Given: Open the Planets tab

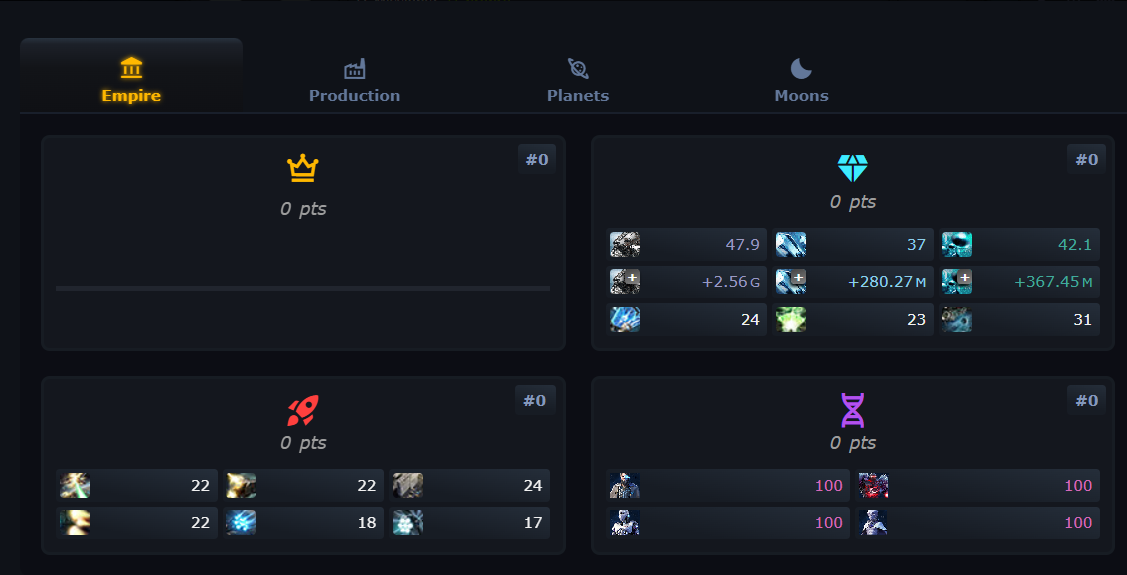Looking at the screenshot, I should coord(577,81).
